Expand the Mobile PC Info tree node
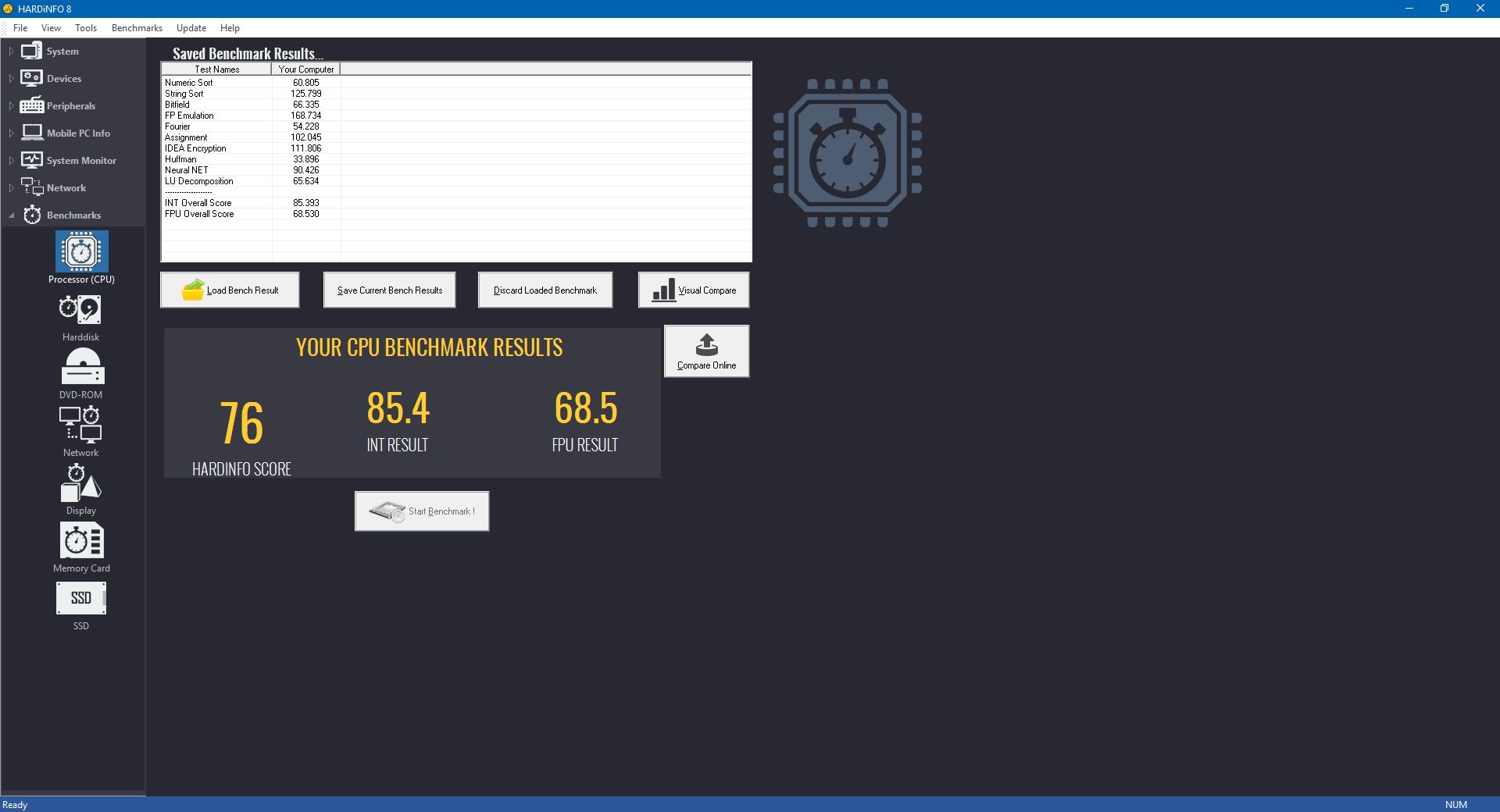 [x=11, y=134]
